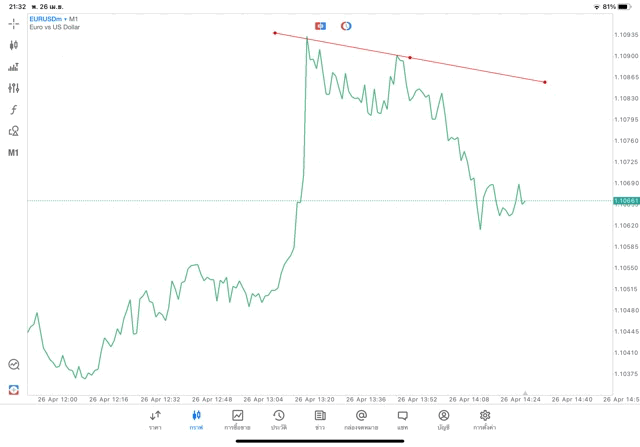640x447 pixels.
Task: Select the crosshair cursor tool
Action: click(13, 23)
